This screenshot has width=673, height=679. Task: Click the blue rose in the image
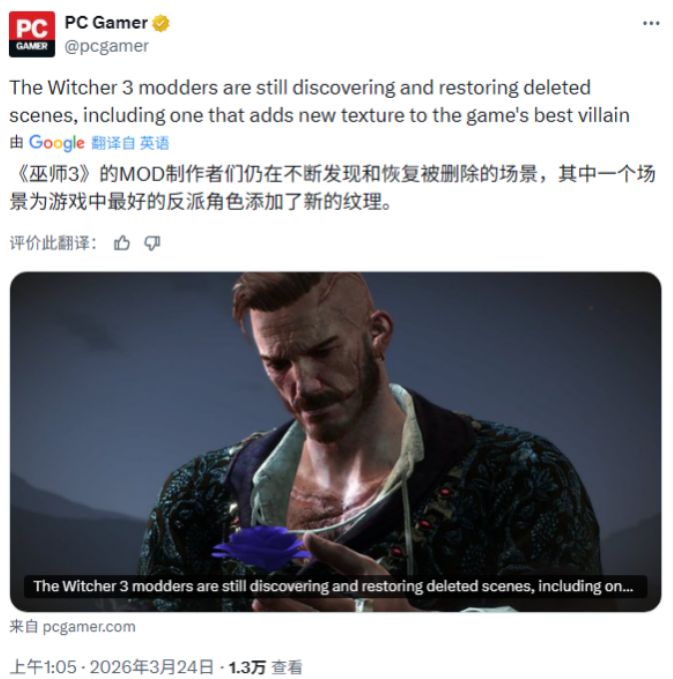(261, 548)
